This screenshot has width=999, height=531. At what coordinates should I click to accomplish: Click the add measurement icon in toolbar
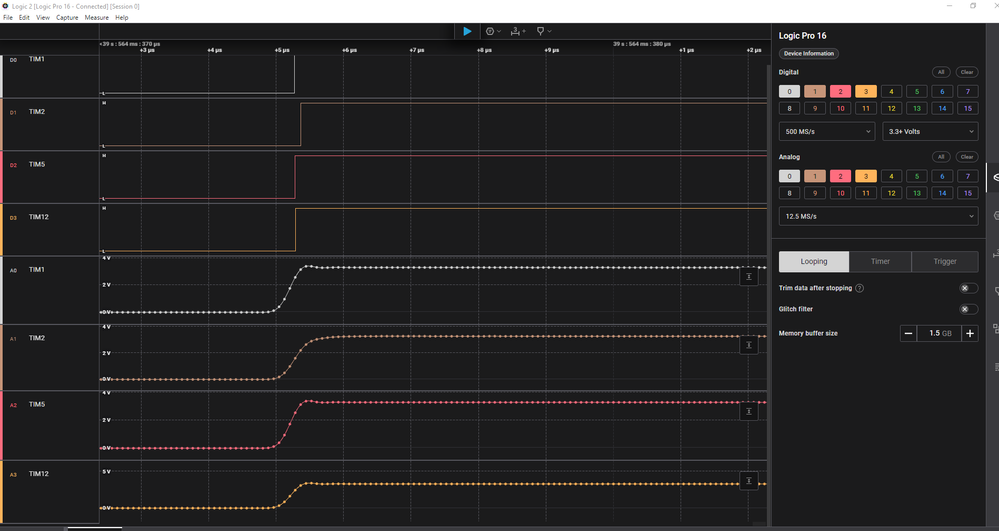pyautogui.click(x=518, y=31)
